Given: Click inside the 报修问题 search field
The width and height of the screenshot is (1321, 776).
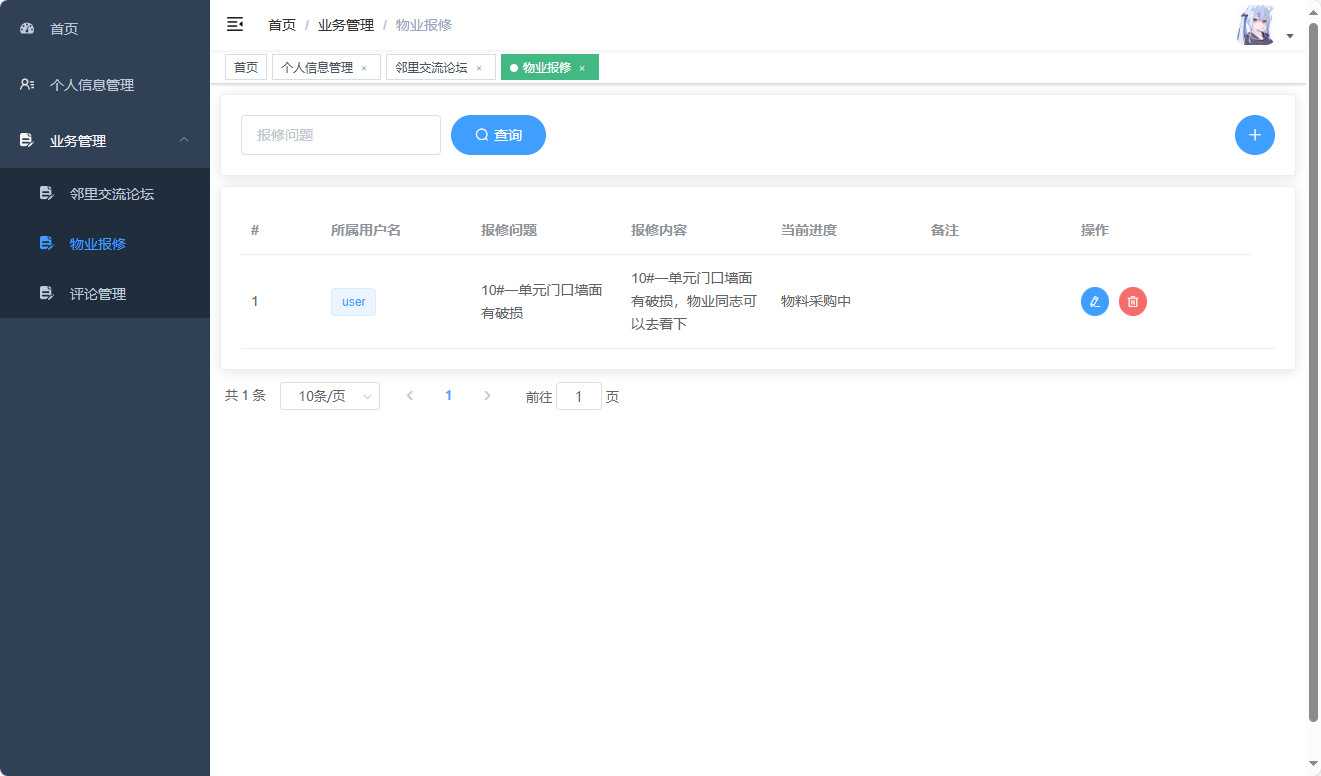Looking at the screenshot, I should [340, 134].
